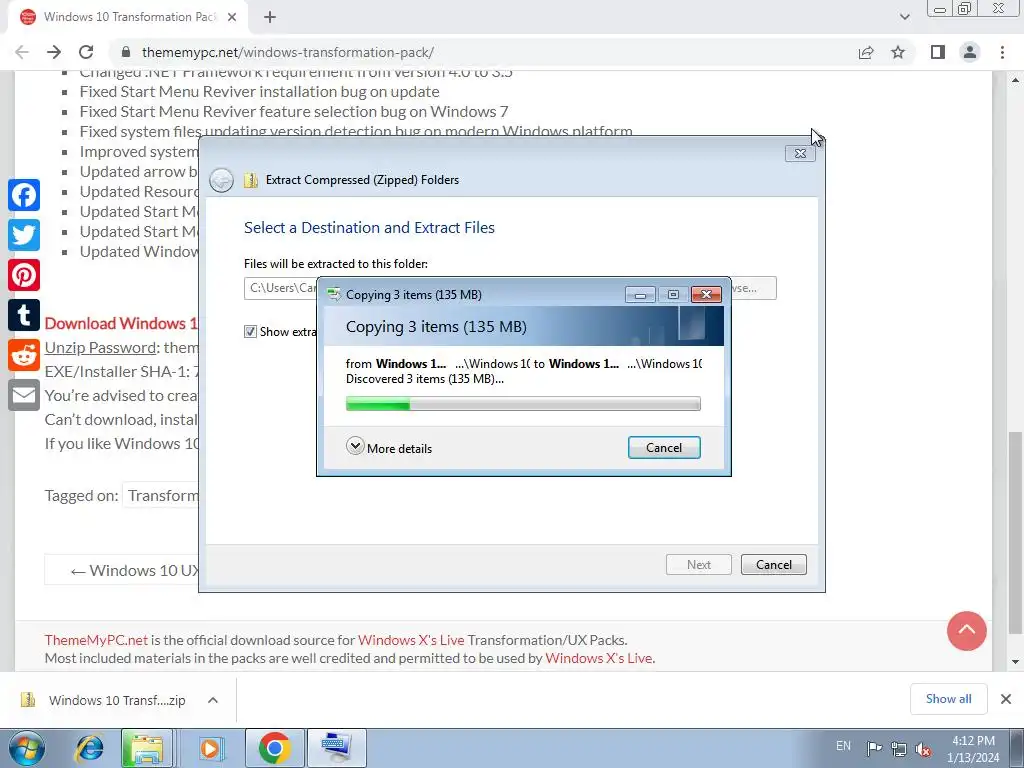This screenshot has height=768, width=1024.
Task: Click the back arrow in Extract wizard
Action: point(221,180)
